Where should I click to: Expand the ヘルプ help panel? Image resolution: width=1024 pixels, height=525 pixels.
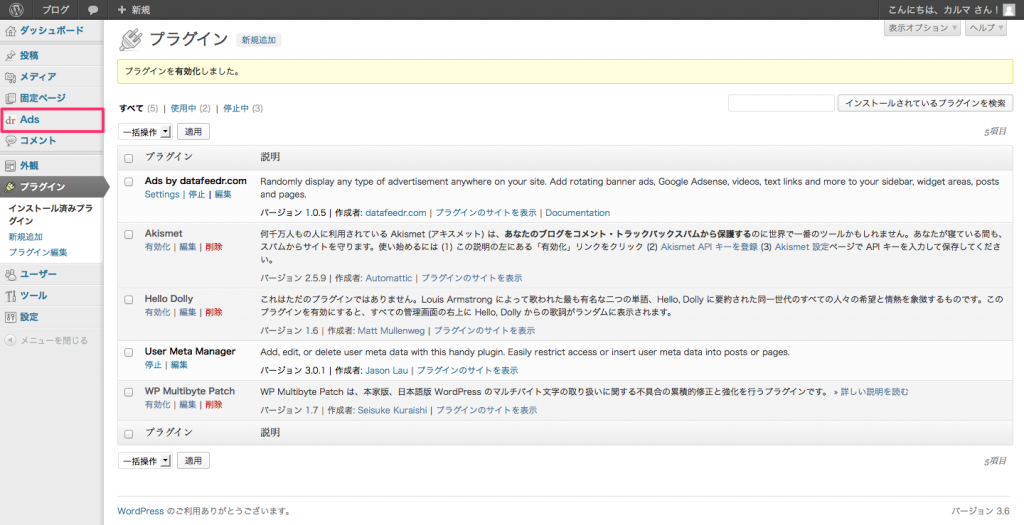click(x=986, y=28)
